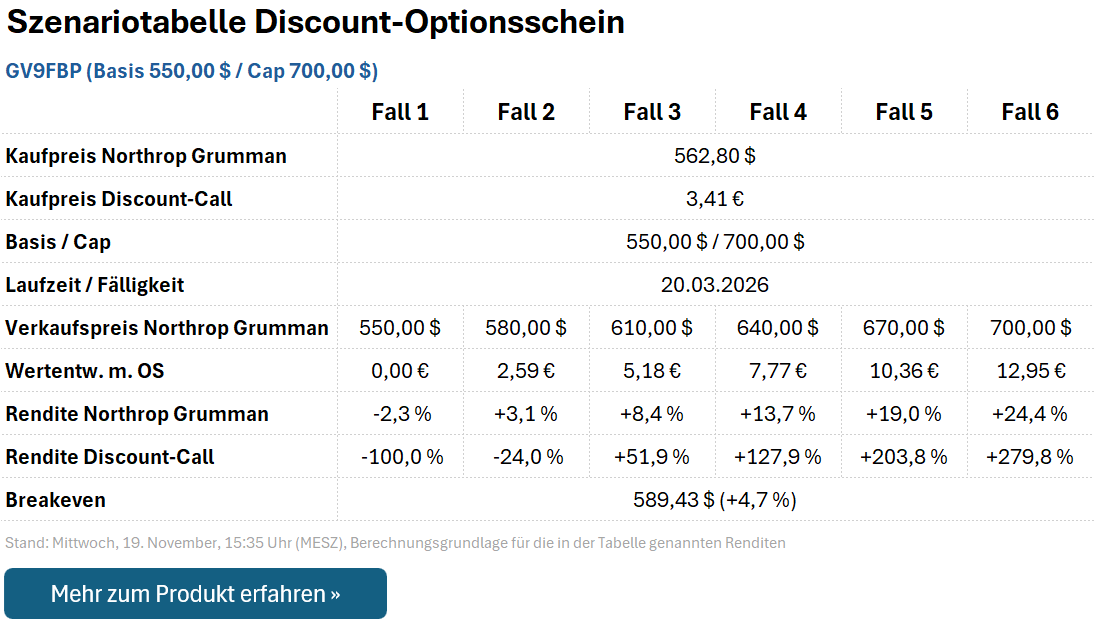Image resolution: width=1102 pixels, height=624 pixels.
Task: Select the "Fall 6" column header
Action: (x=1030, y=112)
